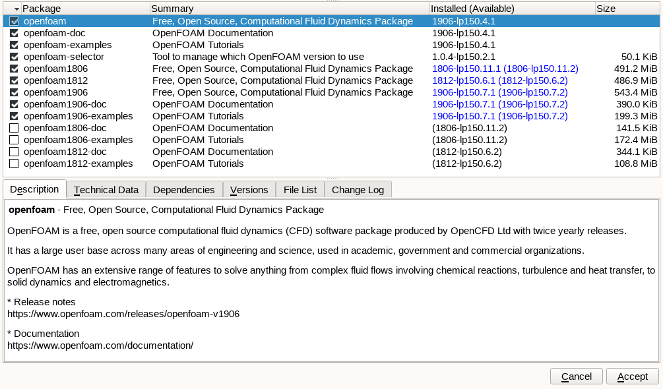Switch to the Description tab
The image size is (663, 389).
tap(35, 189)
